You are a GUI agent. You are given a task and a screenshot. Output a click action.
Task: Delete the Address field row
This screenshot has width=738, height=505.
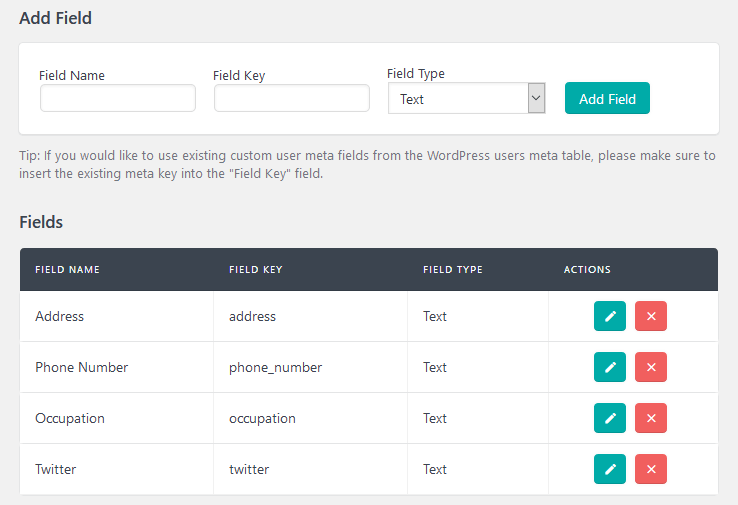pos(651,316)
